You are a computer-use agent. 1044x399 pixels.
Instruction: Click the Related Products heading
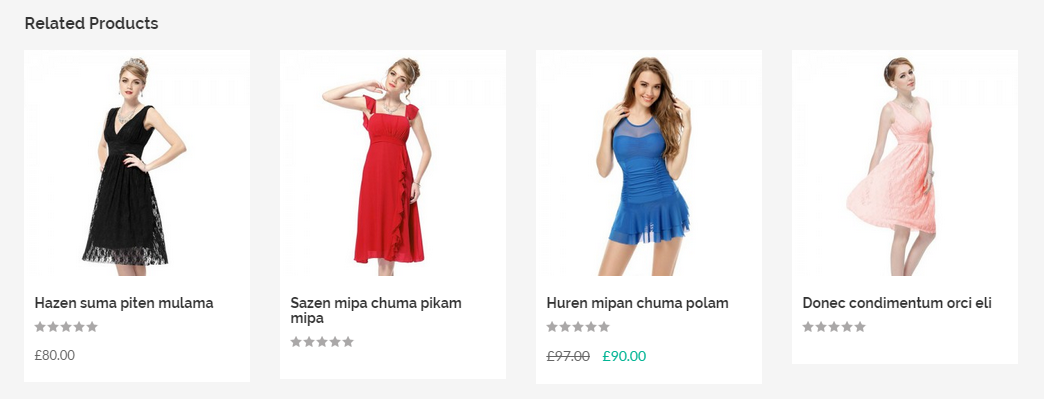pyautogui.click(x=91, y=23)
